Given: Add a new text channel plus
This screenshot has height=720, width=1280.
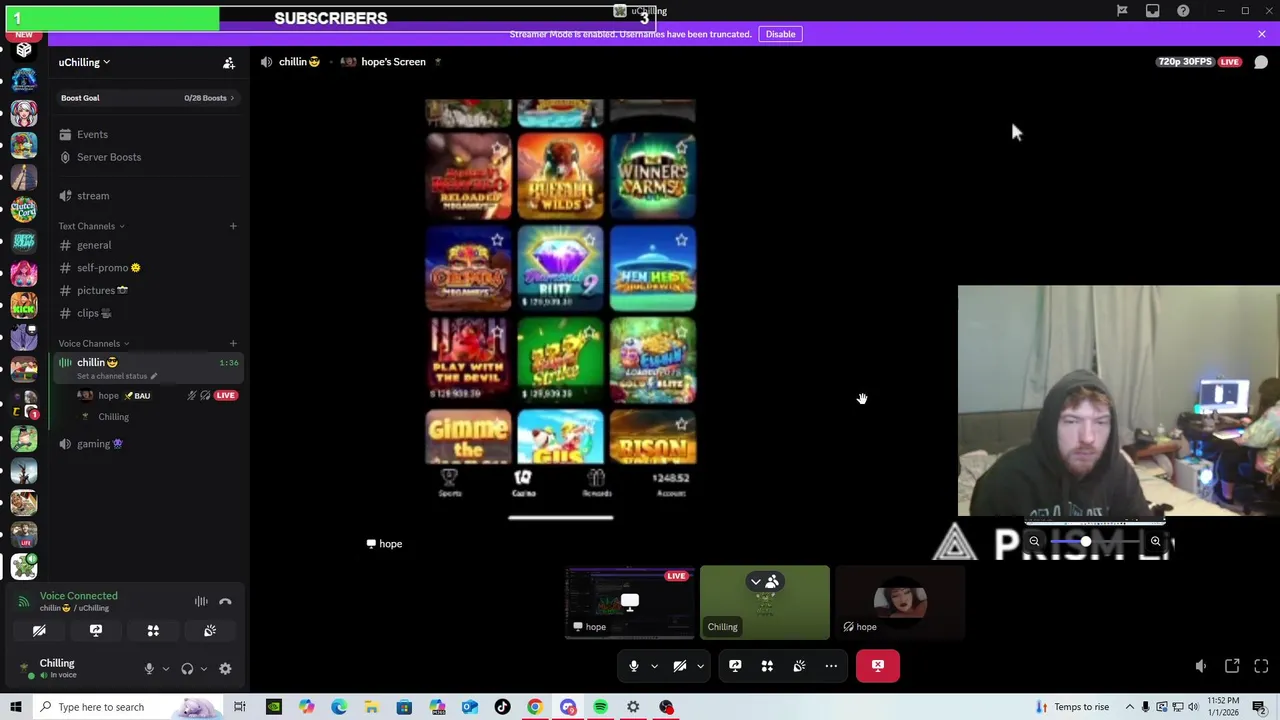Looking at the screenshot, I should click(233, 226).
